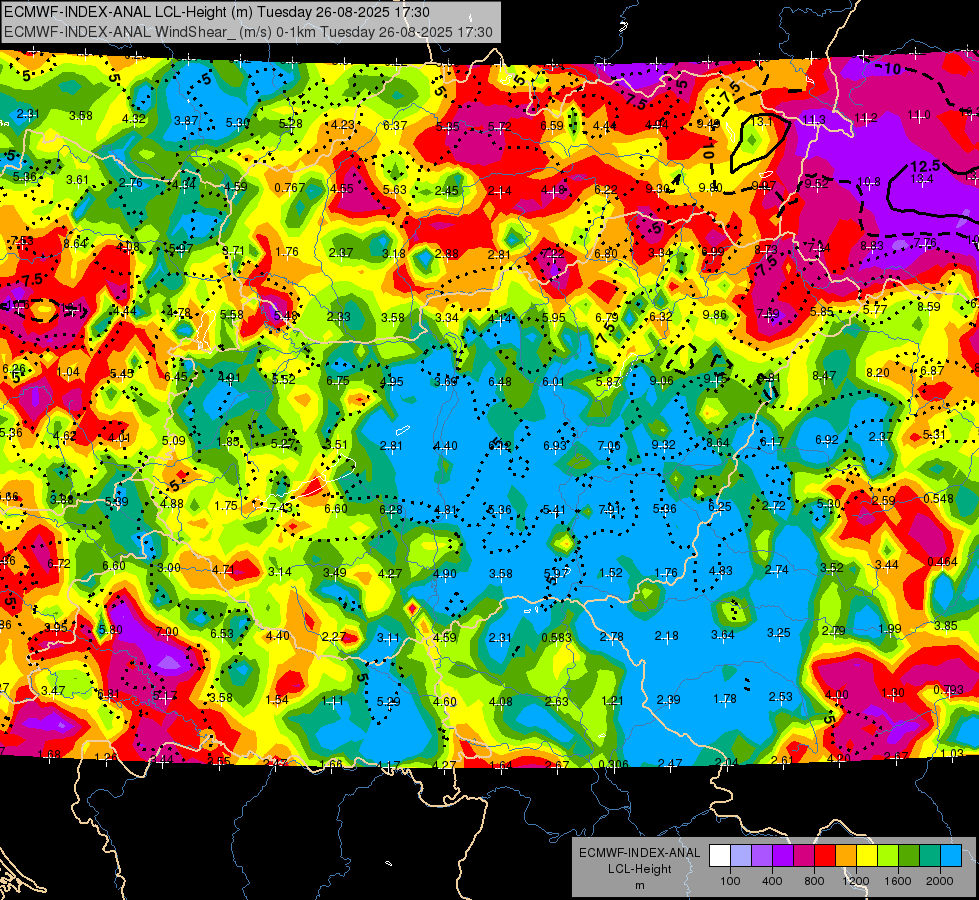Click the grid value 9.06
This screenshot has height=900, width=979.
tap(661, 380)
